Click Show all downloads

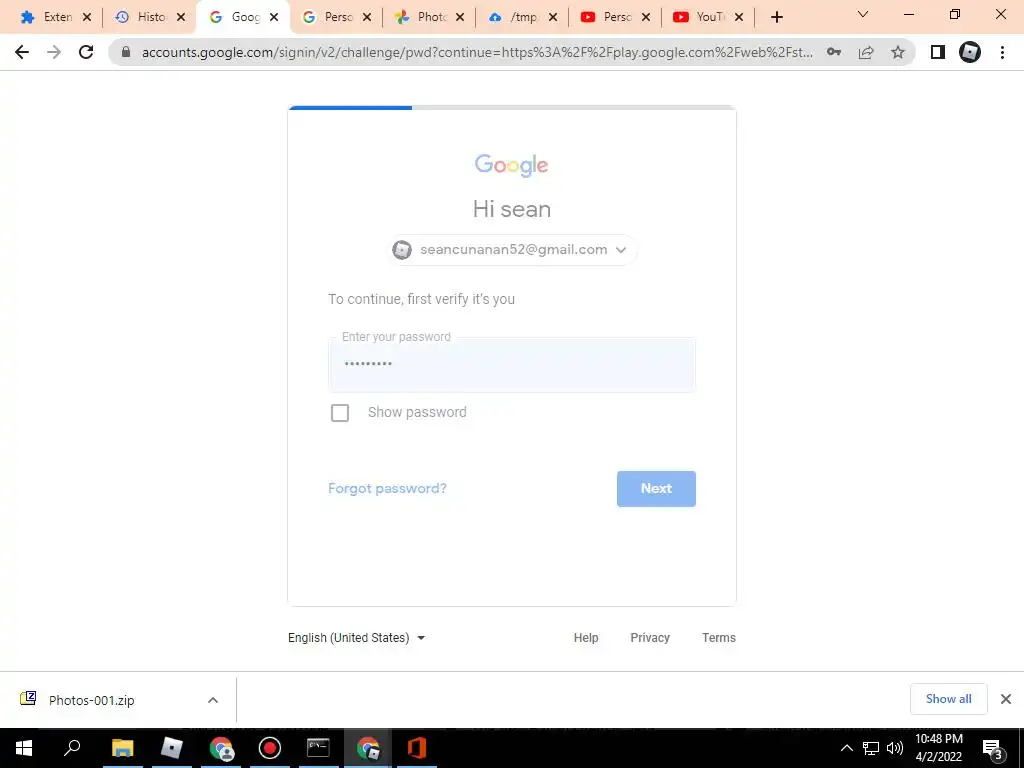click(x=948, y=699)
